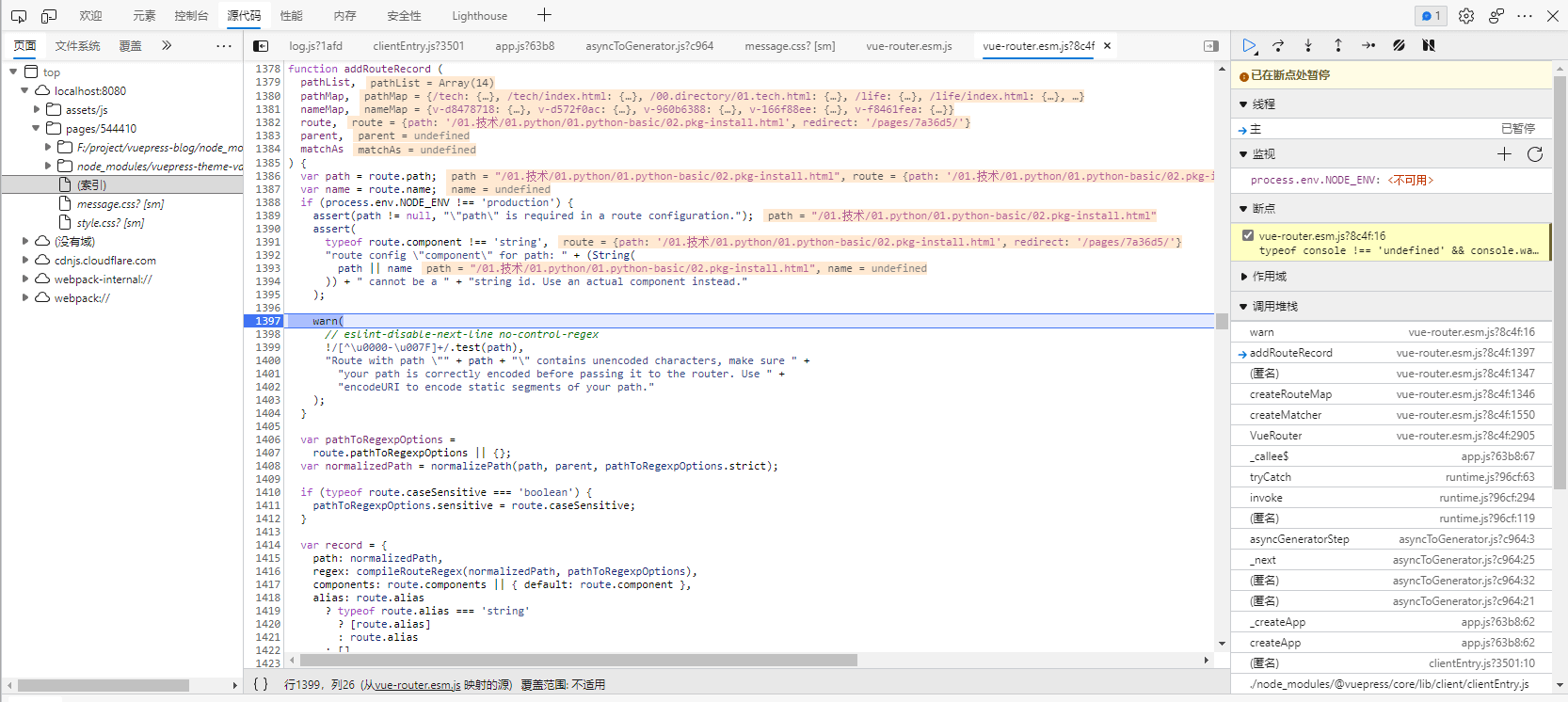Image resolution: width=1568 pixels, height=702 pixels.
Task: Refresh watch expressions
Action: (x=1535, y=154)
